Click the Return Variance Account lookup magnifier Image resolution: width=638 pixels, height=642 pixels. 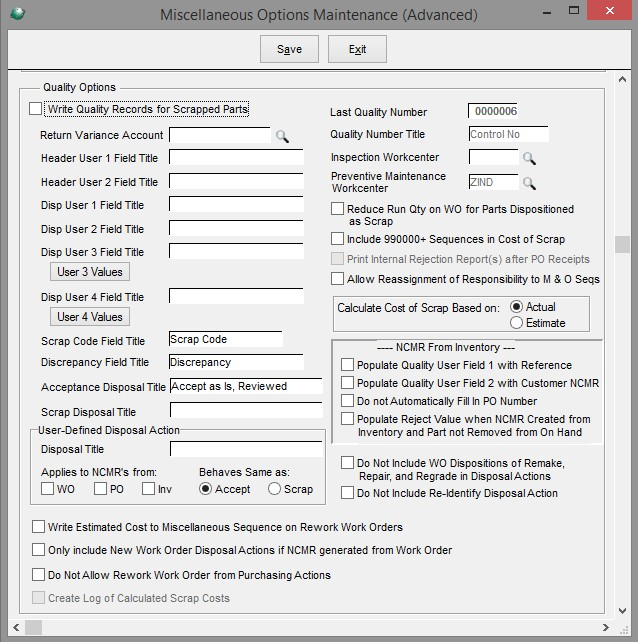(282, 136)
